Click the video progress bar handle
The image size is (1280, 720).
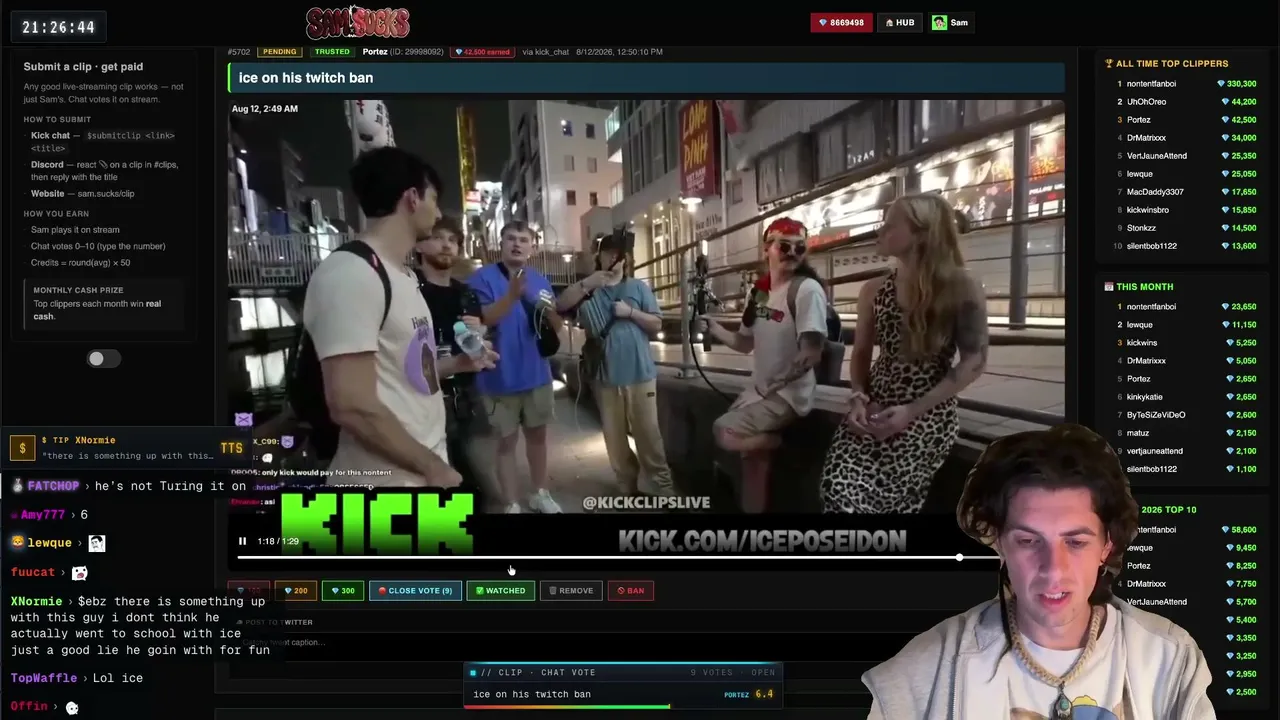[959, 557]
